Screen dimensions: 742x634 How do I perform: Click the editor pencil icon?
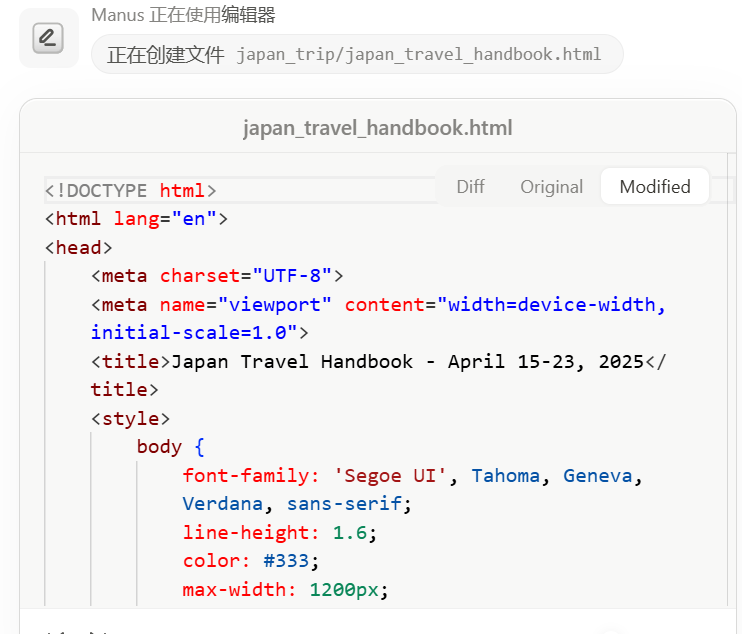click(x=48, y=39)
